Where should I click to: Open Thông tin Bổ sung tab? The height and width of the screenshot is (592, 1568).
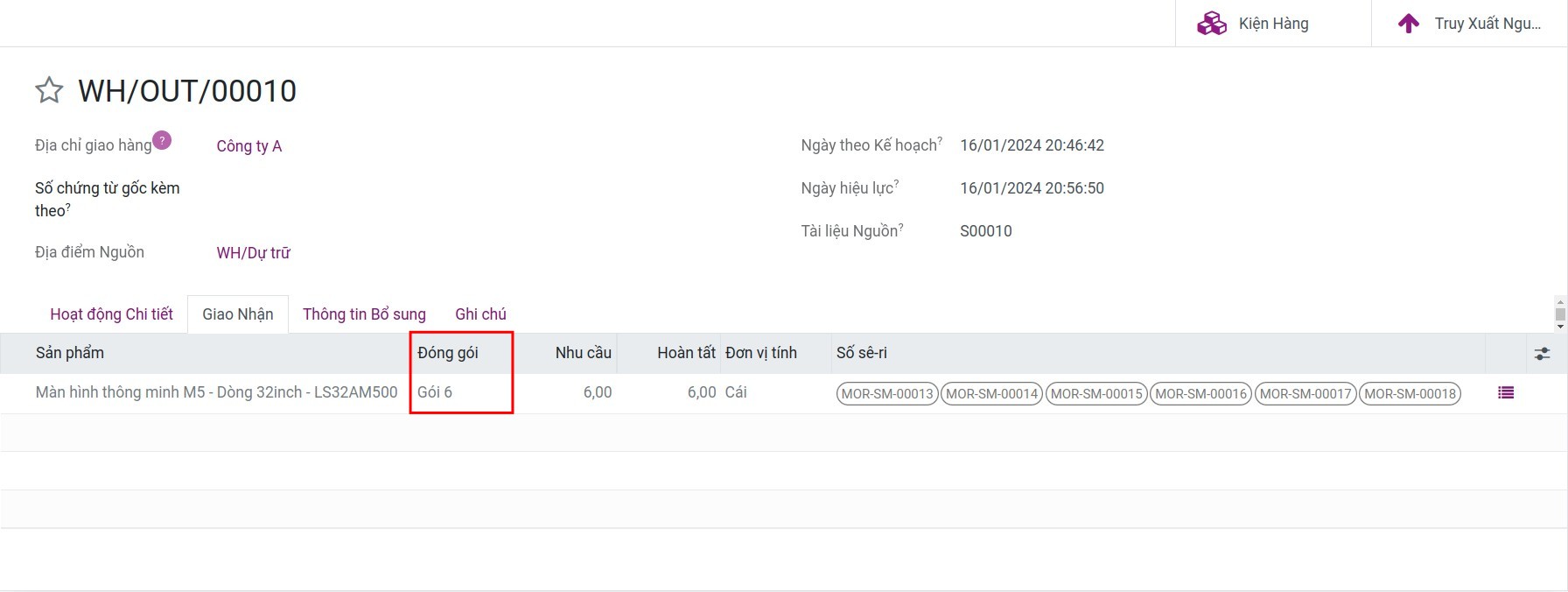(364, 314)
